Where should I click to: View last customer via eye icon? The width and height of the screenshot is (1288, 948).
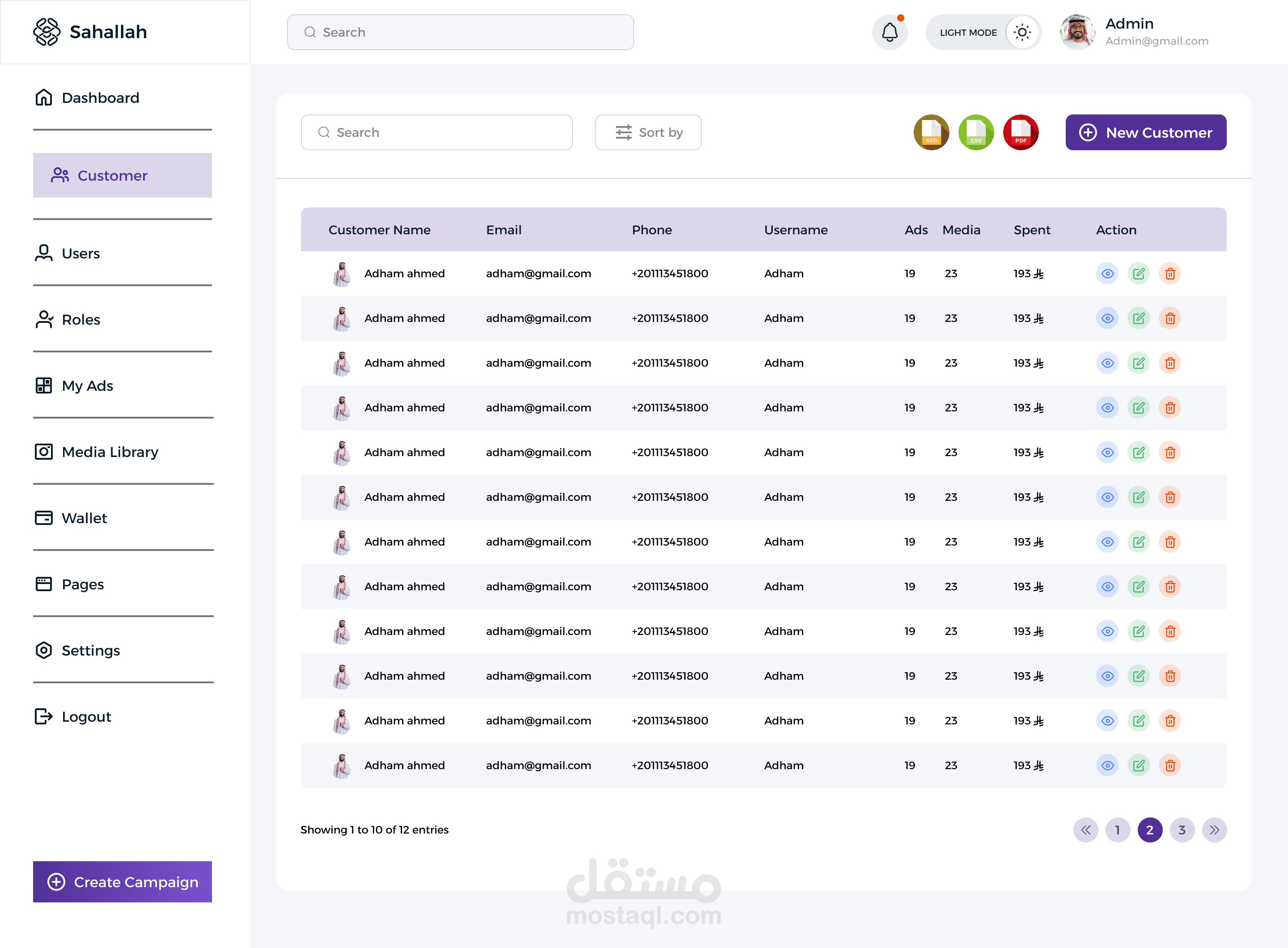(x=1107, y=766)
